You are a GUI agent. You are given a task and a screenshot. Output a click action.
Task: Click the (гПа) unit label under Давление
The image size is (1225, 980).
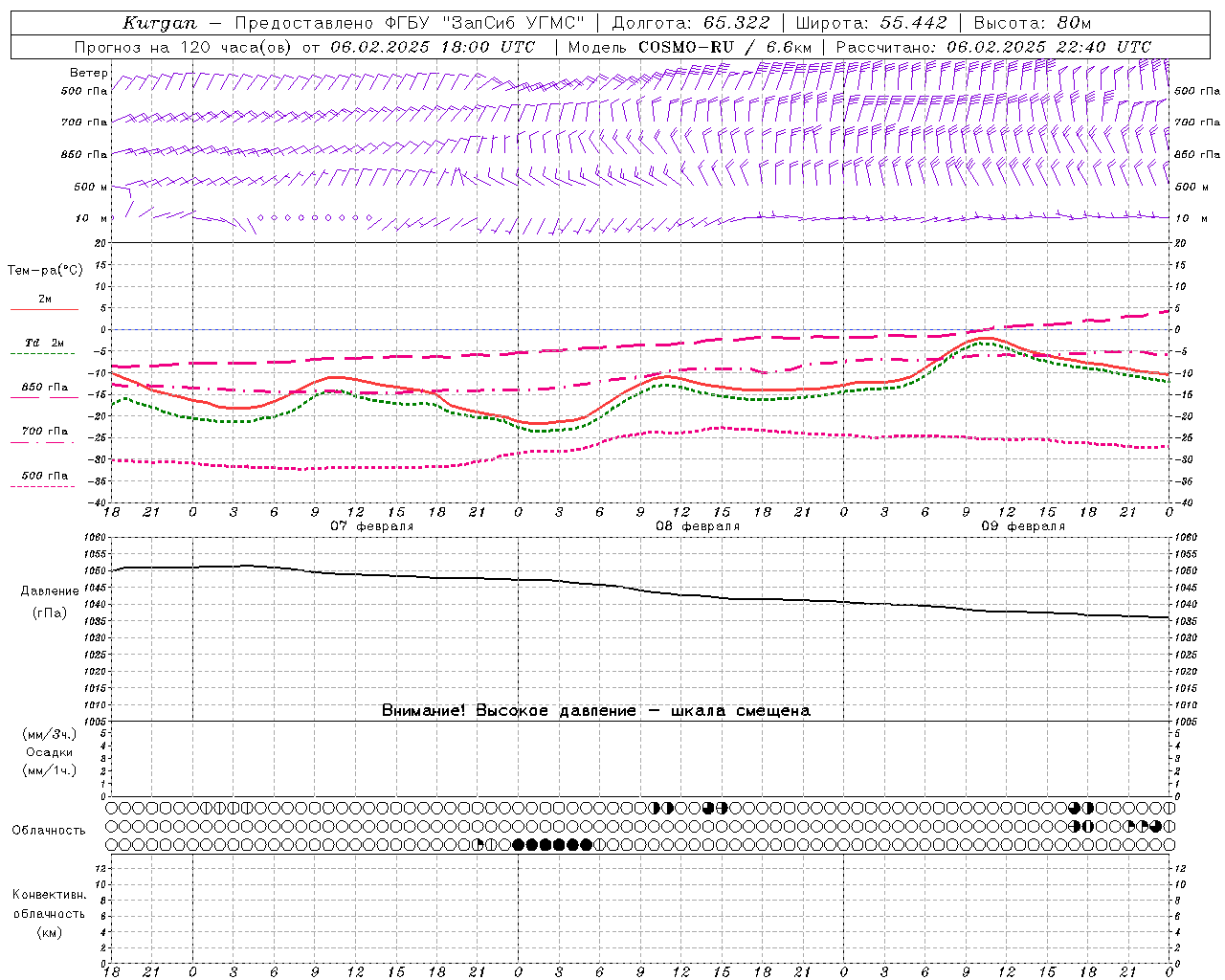point(50,613)
